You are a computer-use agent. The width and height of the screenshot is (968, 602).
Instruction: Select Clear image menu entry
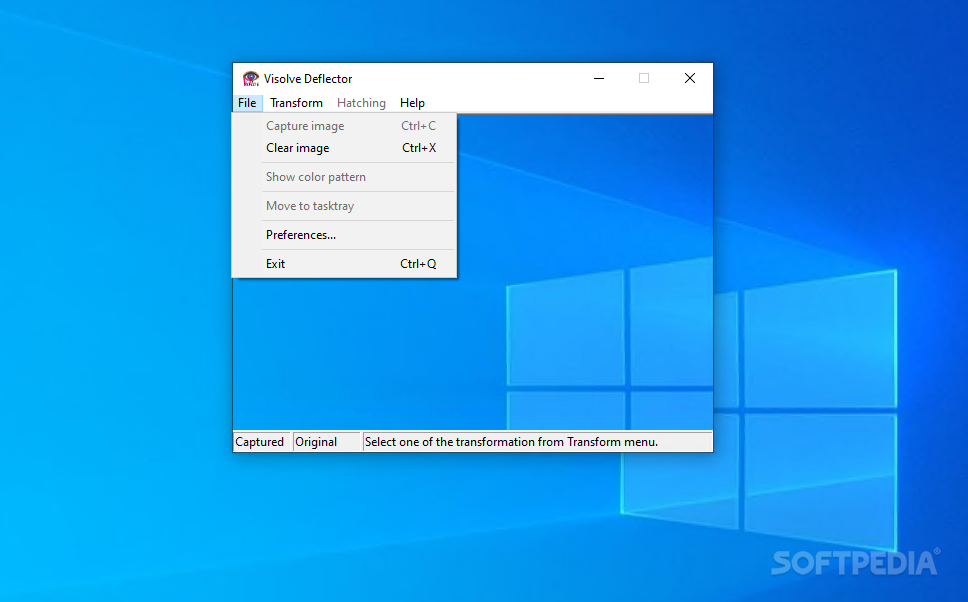(x=344, y=148)
